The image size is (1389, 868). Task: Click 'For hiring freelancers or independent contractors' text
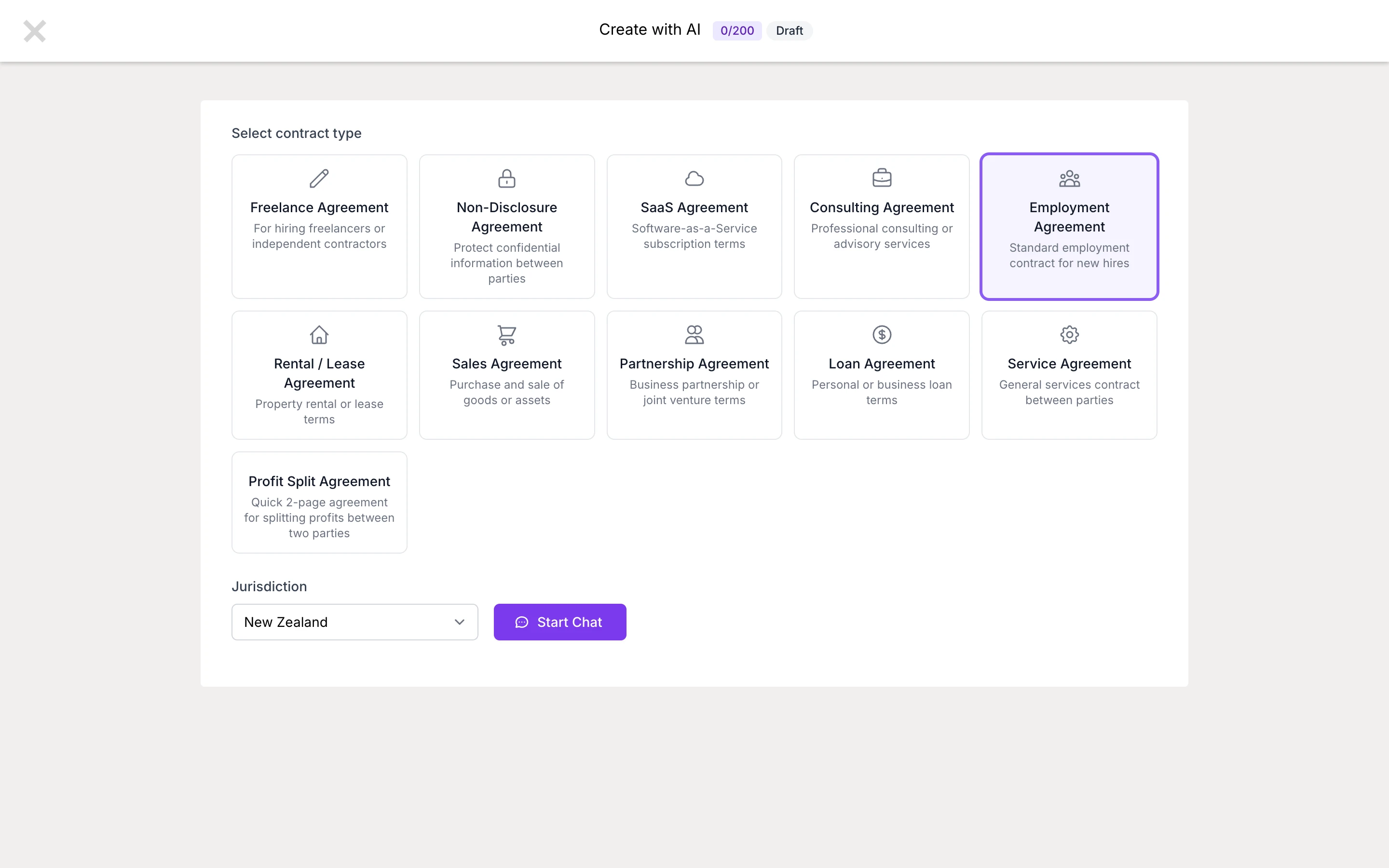click(319, 236)
